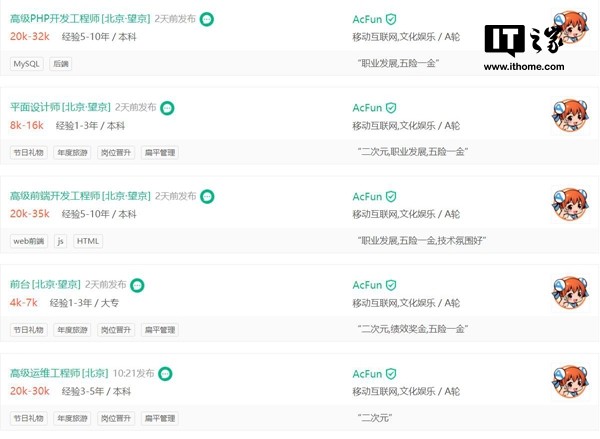
Task: Open AcFun company link in 高级运维 row
Action: click(367, 374)
